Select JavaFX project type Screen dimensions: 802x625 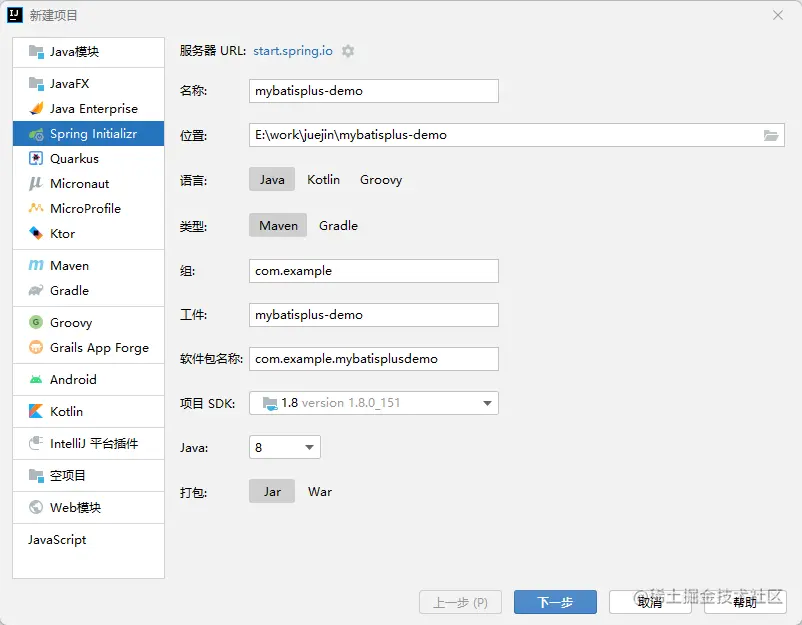tap(88, 83)
